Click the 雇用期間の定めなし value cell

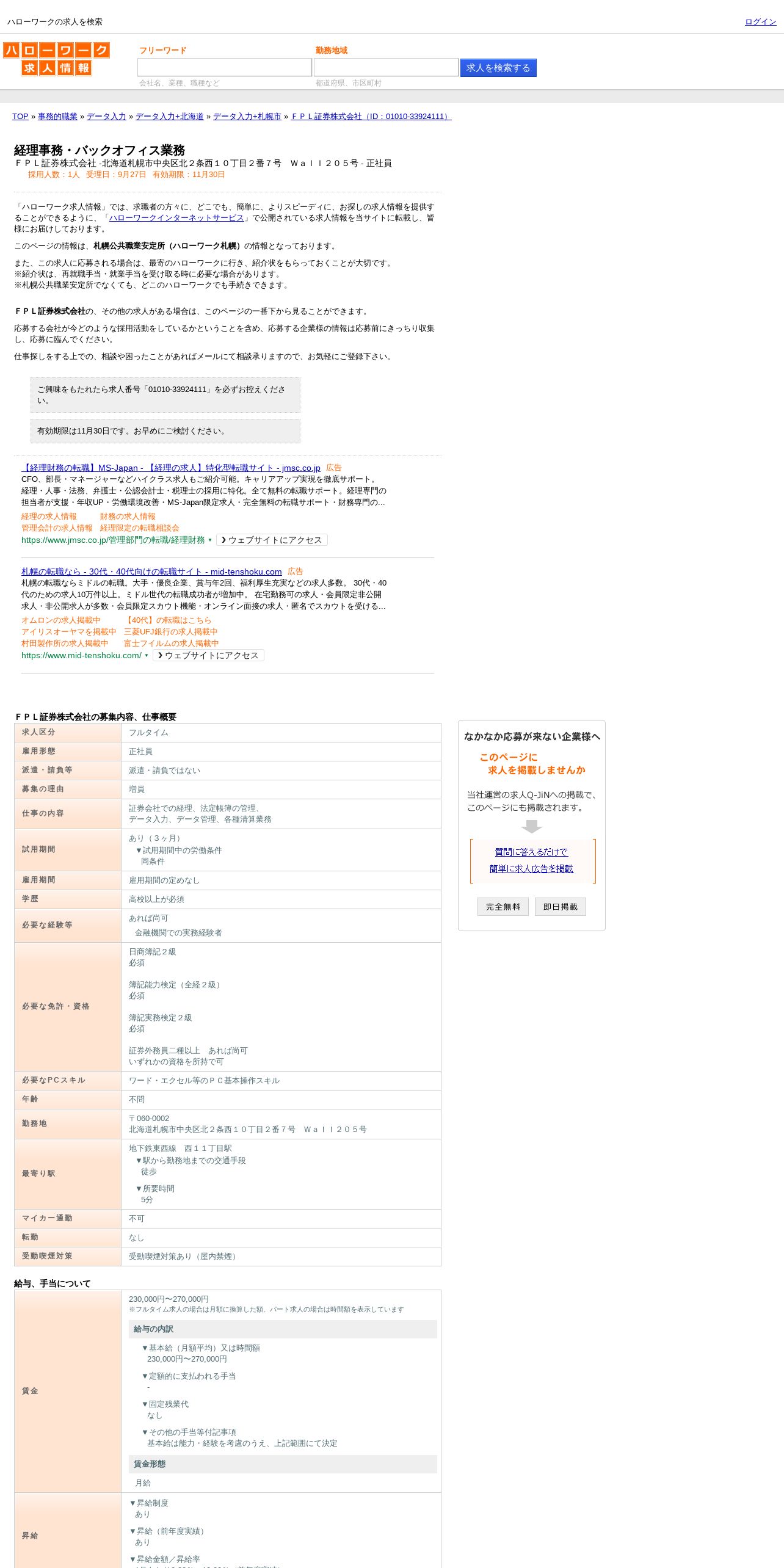click(281, 880)
